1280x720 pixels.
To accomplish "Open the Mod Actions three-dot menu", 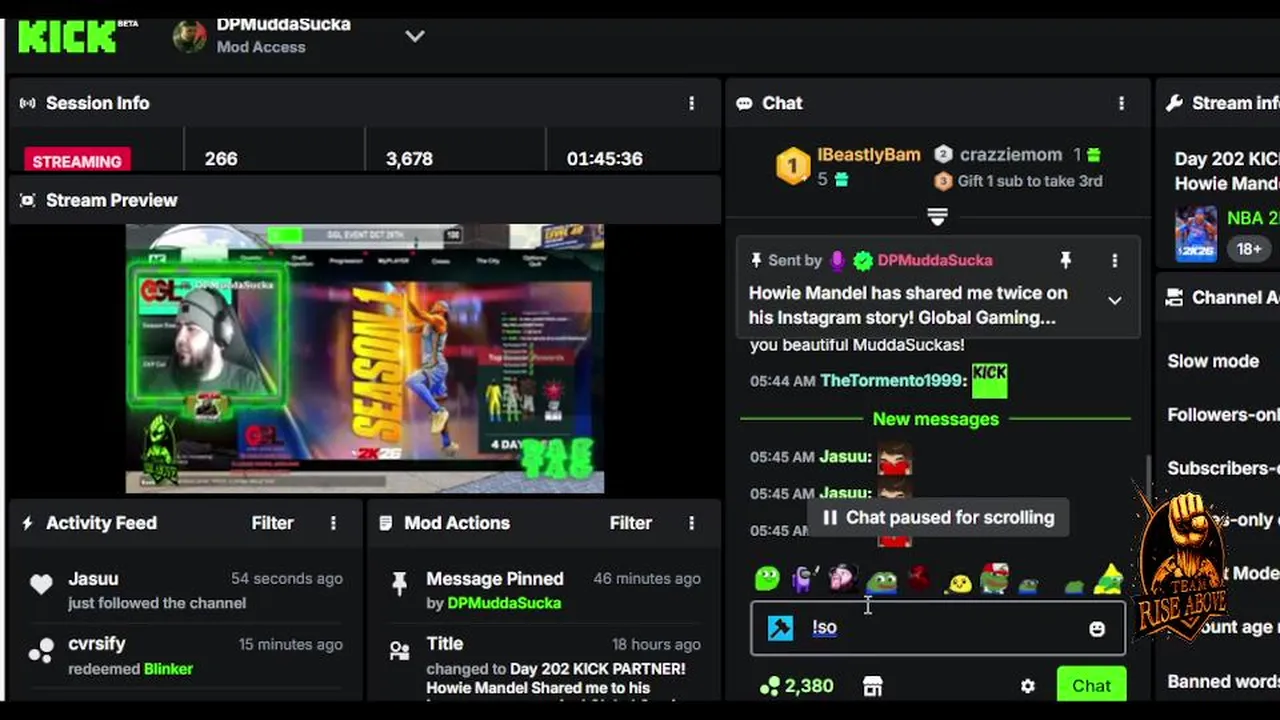I will pos(691,523).
